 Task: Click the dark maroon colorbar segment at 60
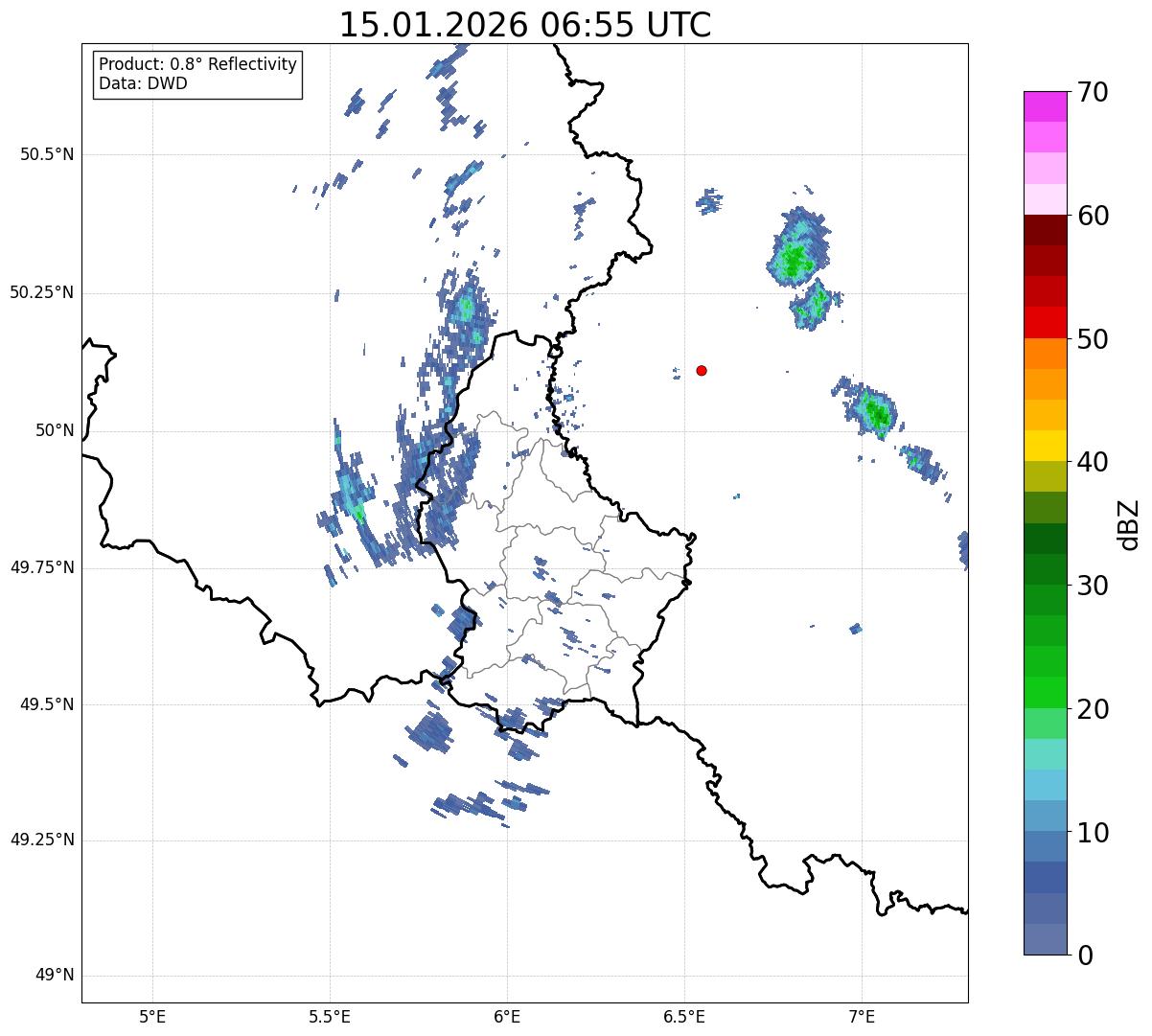click(x=1045, y=230)
